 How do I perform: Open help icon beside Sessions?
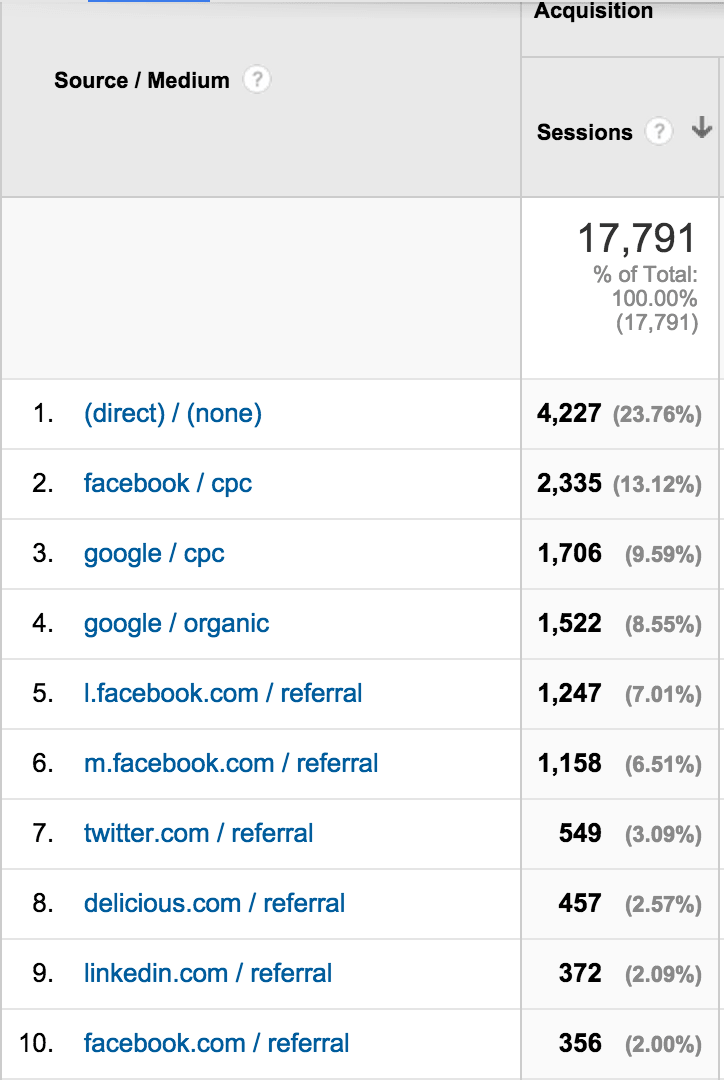click(659, 131)
